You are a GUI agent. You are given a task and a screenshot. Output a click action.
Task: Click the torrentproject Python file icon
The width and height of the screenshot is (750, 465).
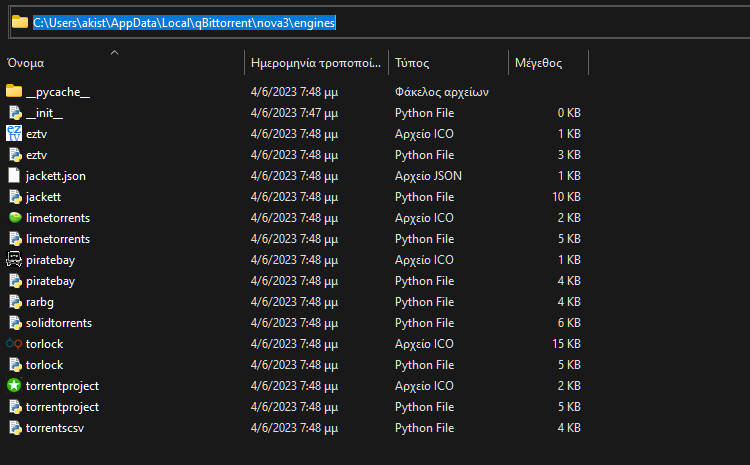click(x=15, y=407)
